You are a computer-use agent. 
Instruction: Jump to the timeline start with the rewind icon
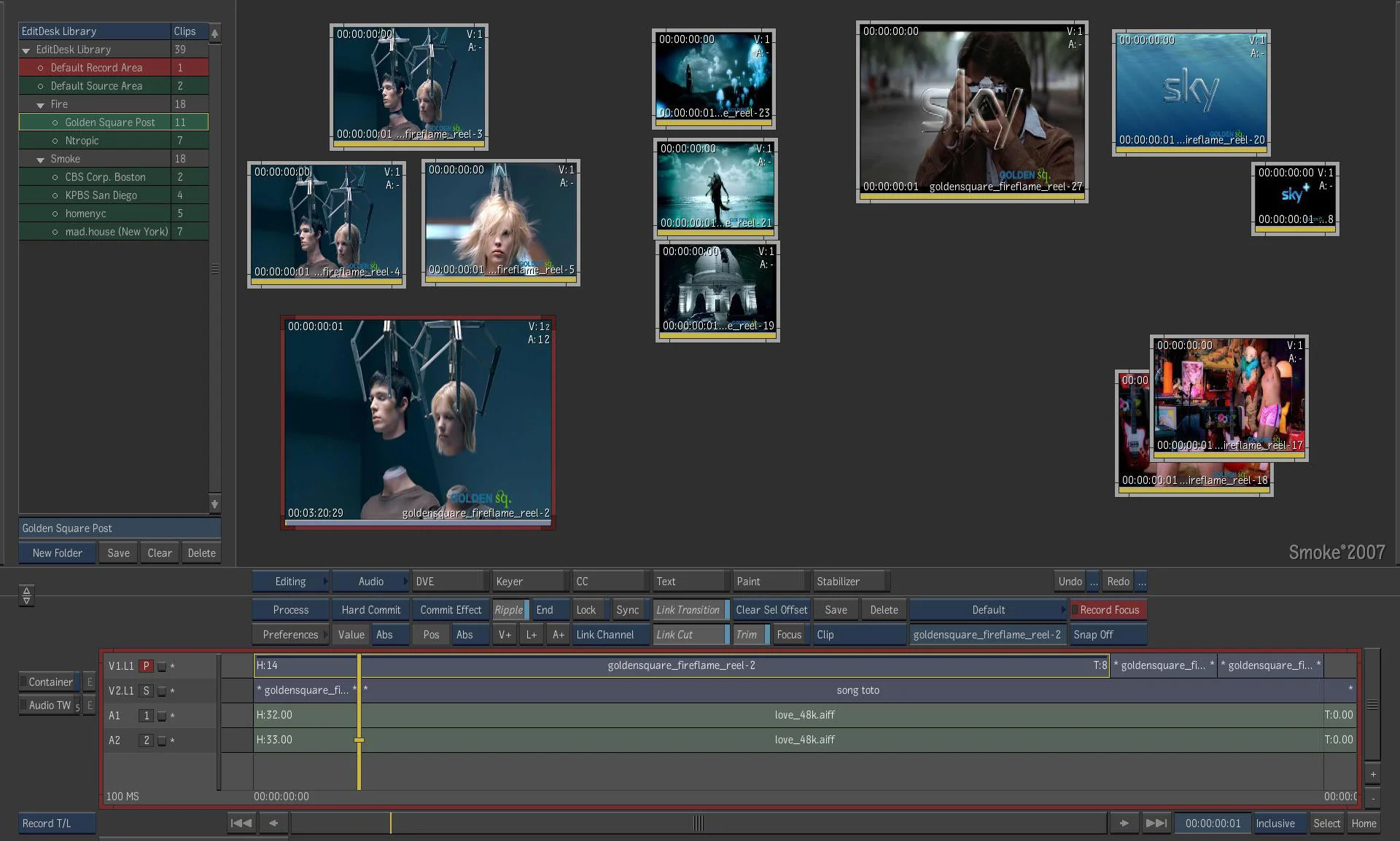pos(241,824)
